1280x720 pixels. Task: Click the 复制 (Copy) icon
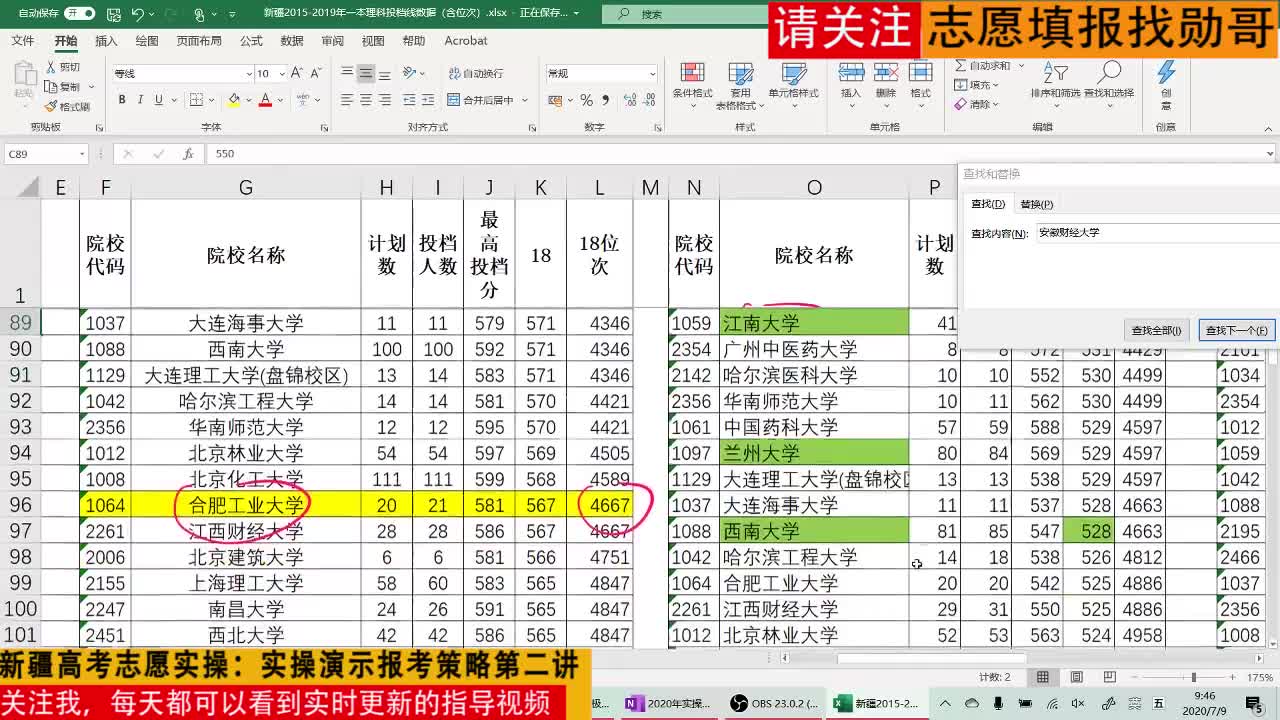pyautogui.click(x=51, y=87)
